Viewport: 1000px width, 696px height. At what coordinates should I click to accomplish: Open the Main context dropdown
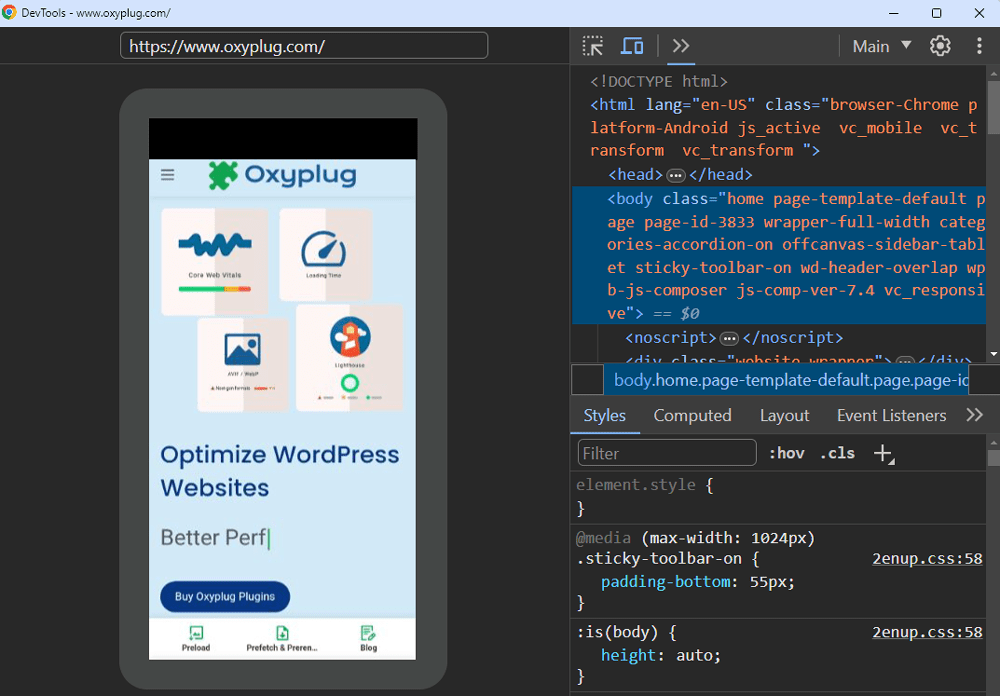[882, 46]
